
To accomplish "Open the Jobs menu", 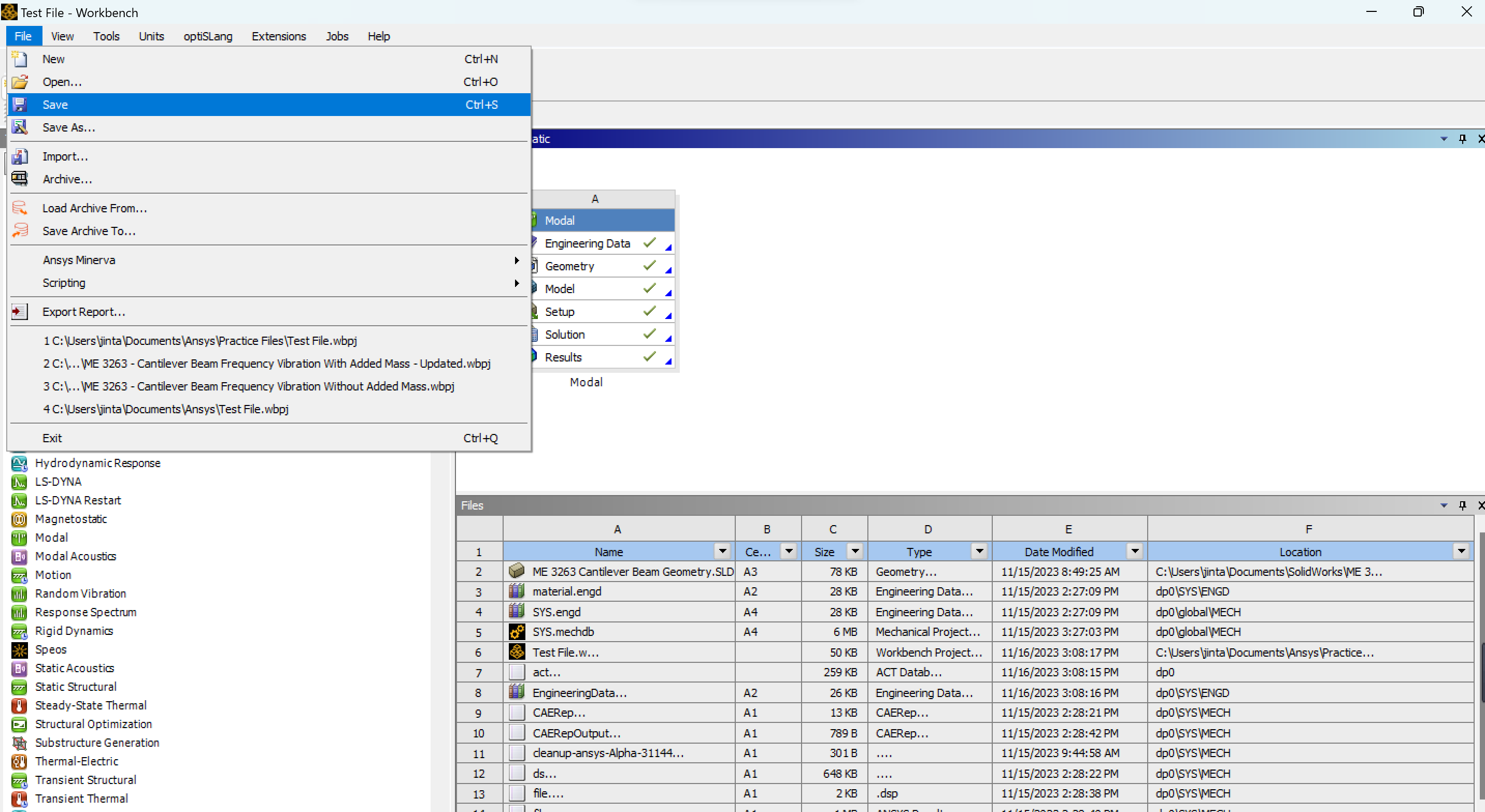I will 337,36.
